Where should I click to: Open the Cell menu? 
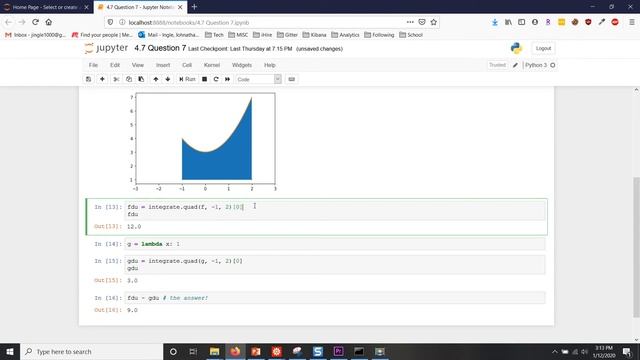coord(187,65)
